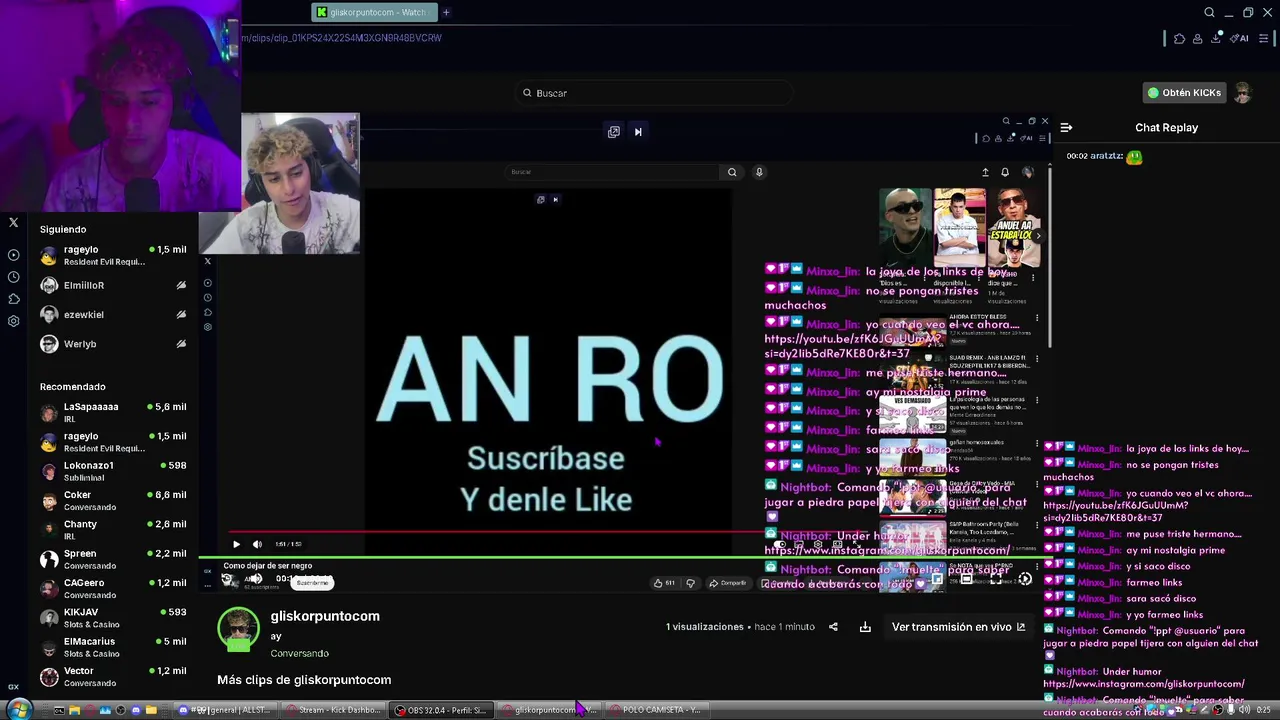The height and width of the screenshot is (720, 1280).
Task: Open Lokonazo1 recommended channel
Action: 113,471
